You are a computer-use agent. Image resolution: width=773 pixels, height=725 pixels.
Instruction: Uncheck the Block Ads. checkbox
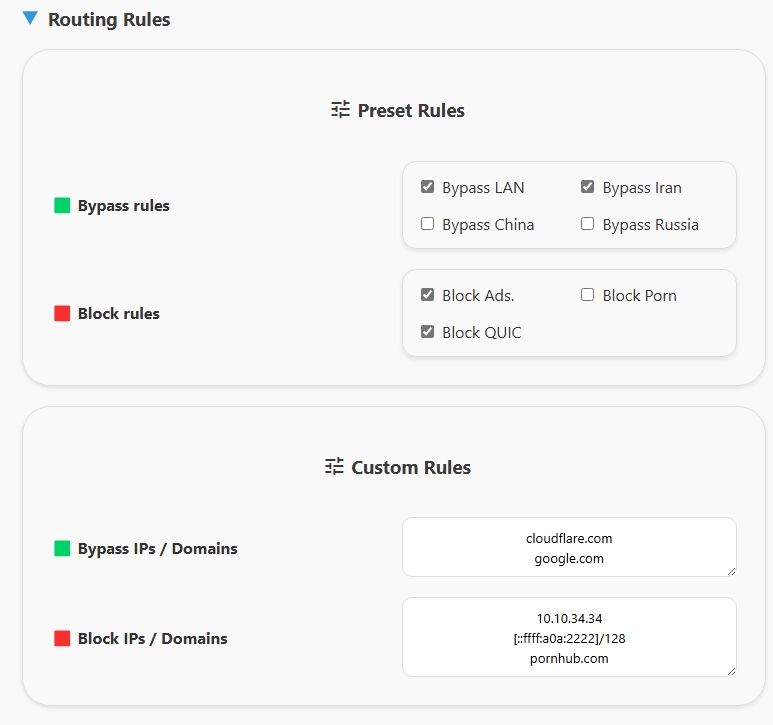point(427,295)
